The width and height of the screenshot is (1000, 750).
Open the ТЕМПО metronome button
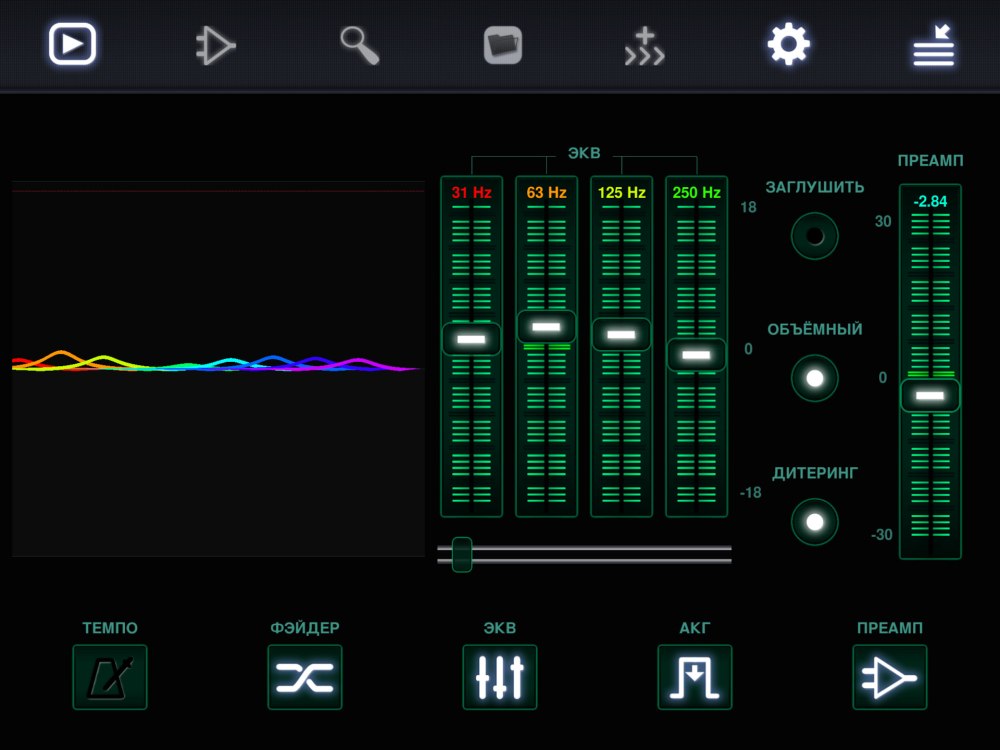pos(110,677)
